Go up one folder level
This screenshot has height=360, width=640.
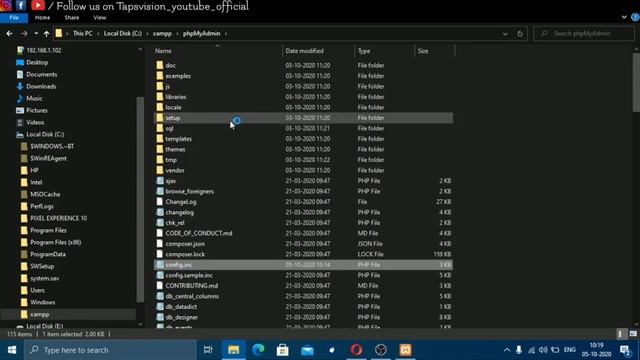[x=47, y=33]
